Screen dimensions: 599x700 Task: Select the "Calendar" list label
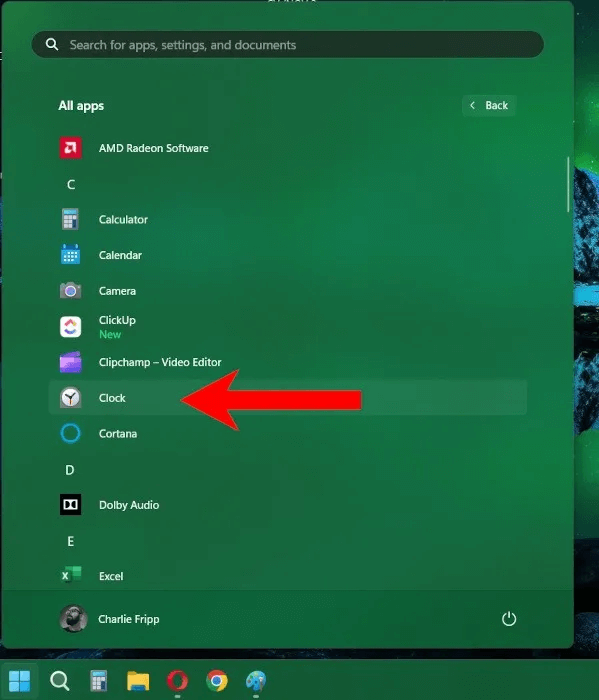(x=120, y=255)
